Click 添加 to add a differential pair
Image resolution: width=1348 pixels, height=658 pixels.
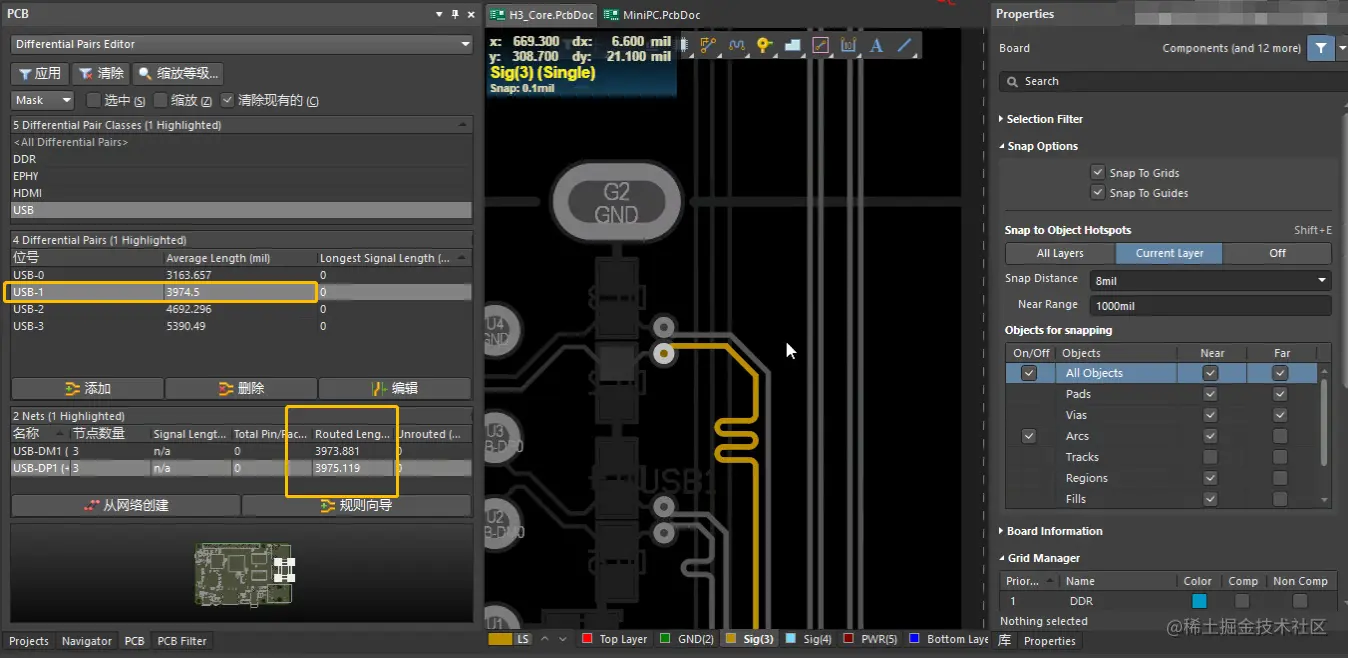87,388
